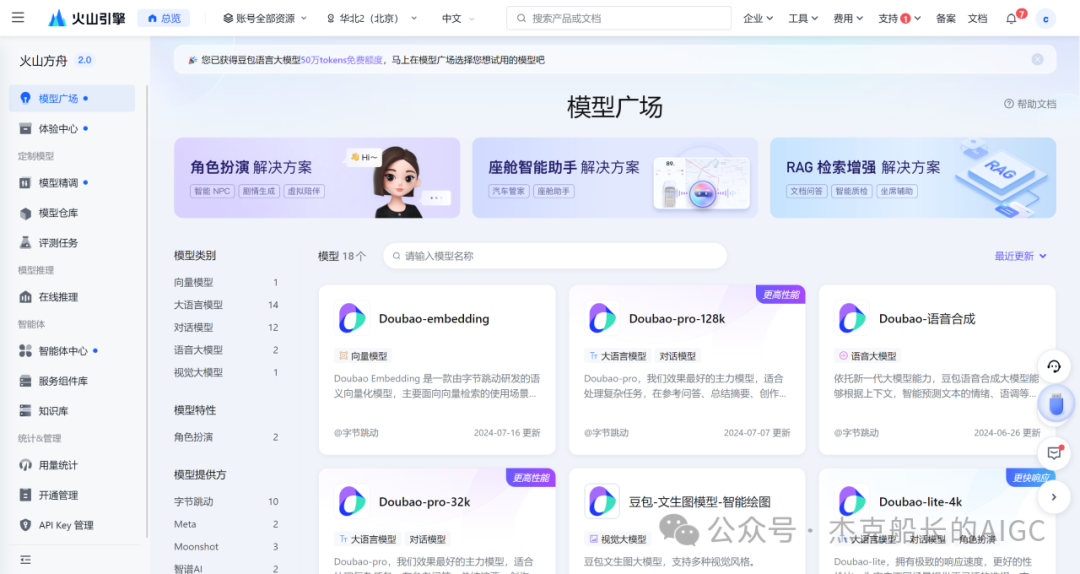Open the user avatar icon
Image resolution: width=1080 pixels, height=574 pixels.
(1046, 19)
